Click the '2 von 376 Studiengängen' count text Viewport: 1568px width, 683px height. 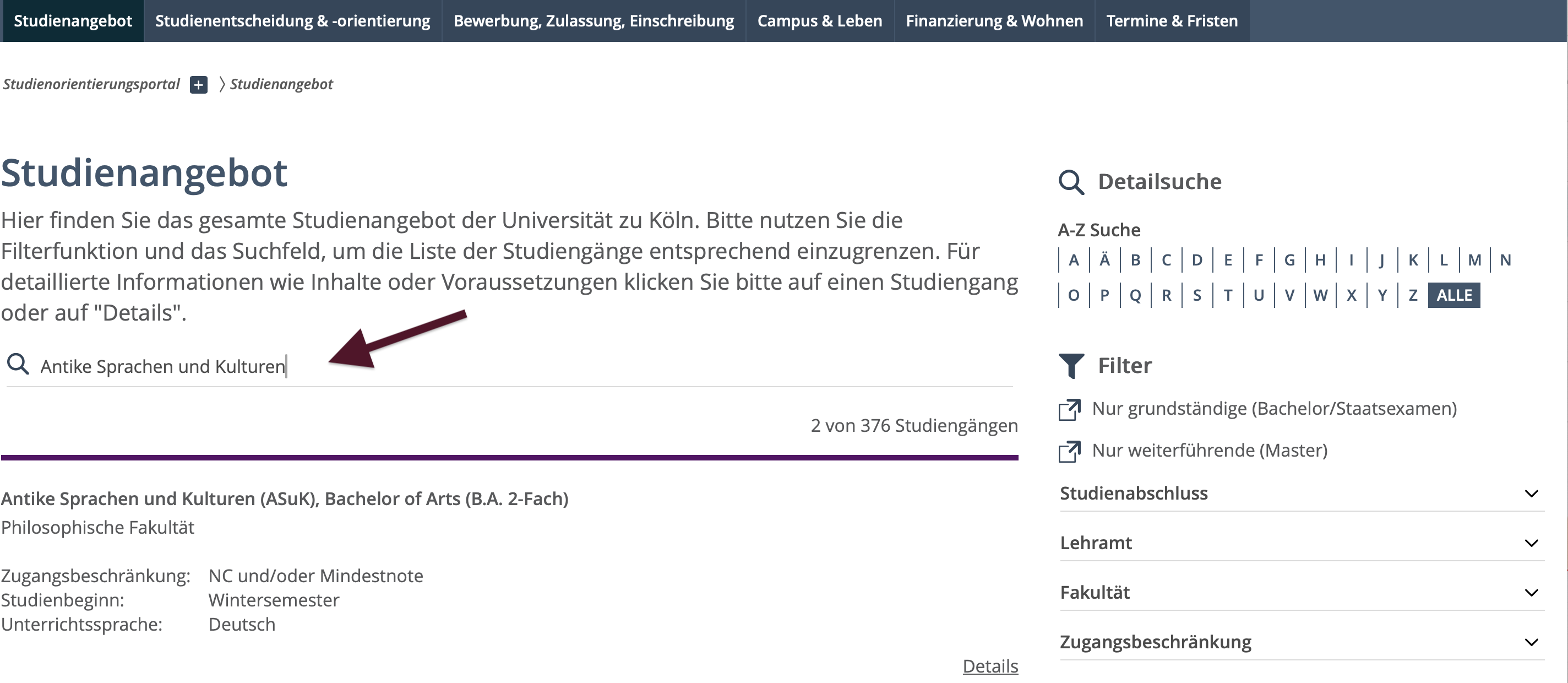click(x=913, y=426)
